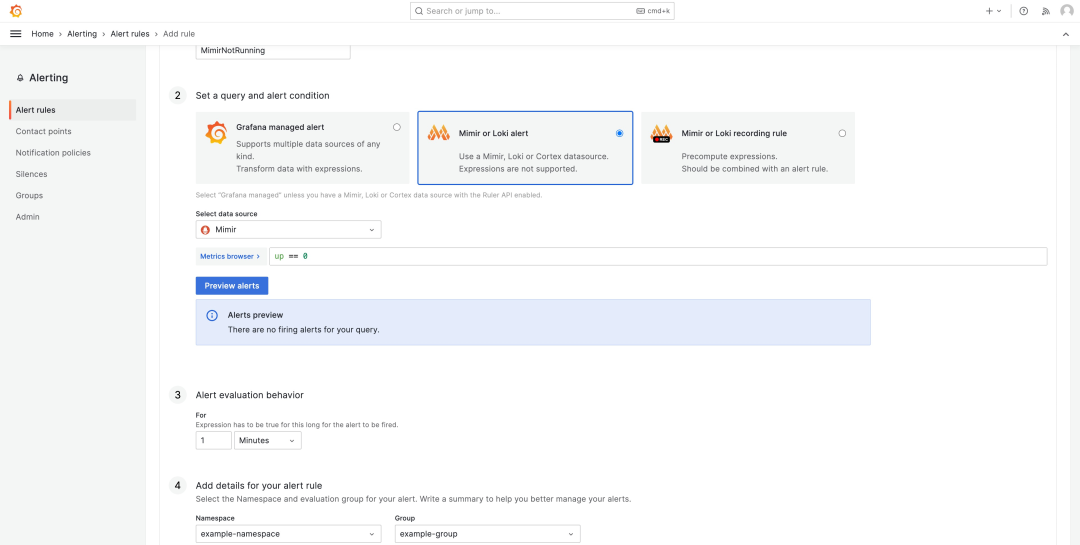
Task: Open the hamburger navigation menu
Action: pos(15,34)
